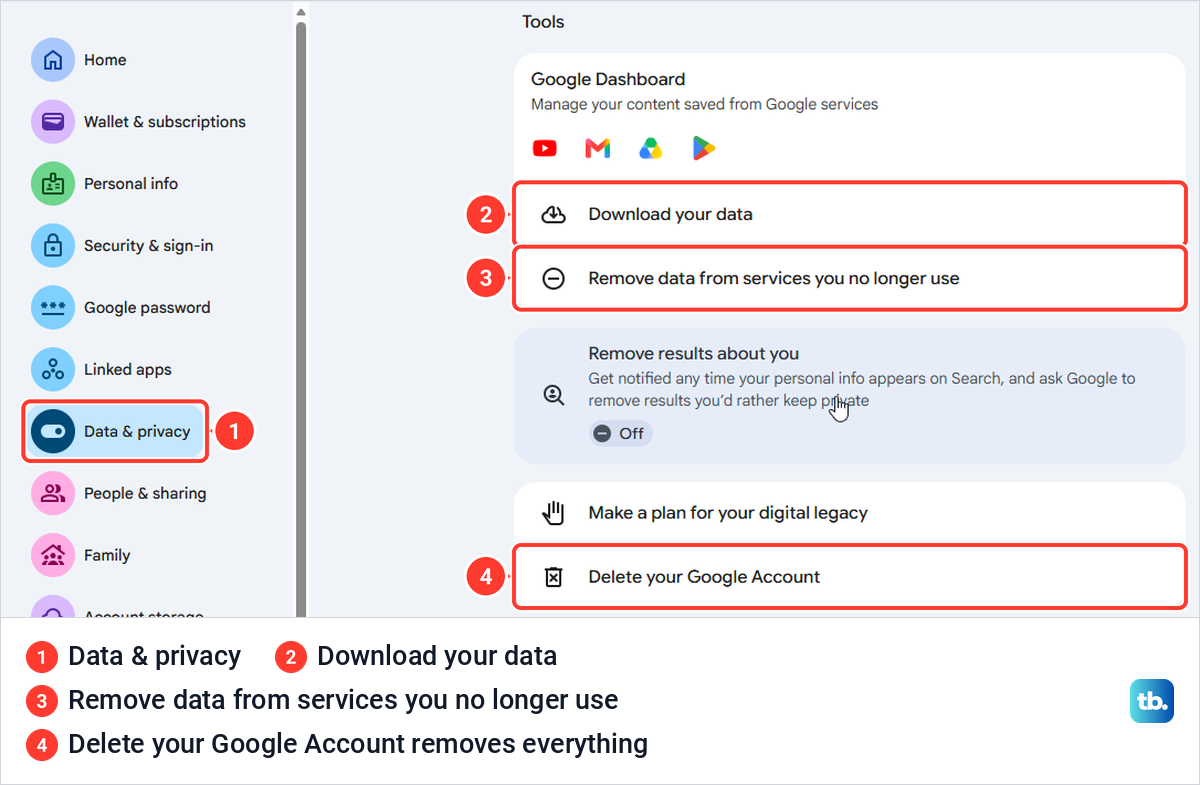1200x785 pixels.
Task: Click the hand icon for digital legacy
Action: (553, 513)
